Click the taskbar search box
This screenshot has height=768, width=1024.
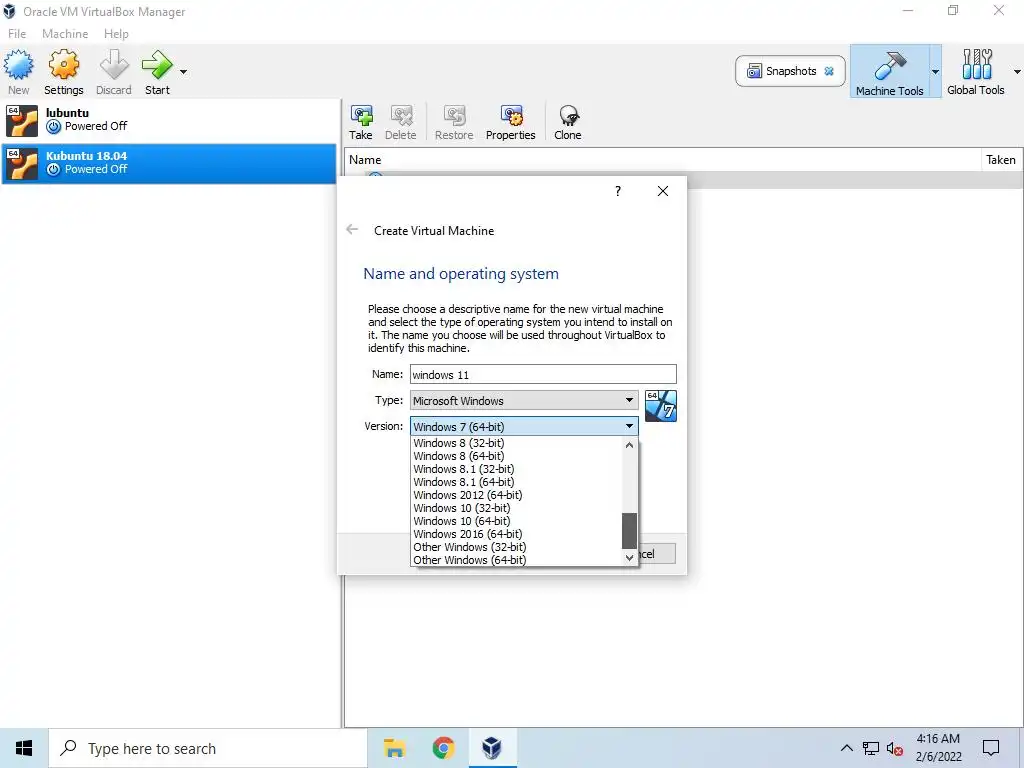(x=208, y=748)
